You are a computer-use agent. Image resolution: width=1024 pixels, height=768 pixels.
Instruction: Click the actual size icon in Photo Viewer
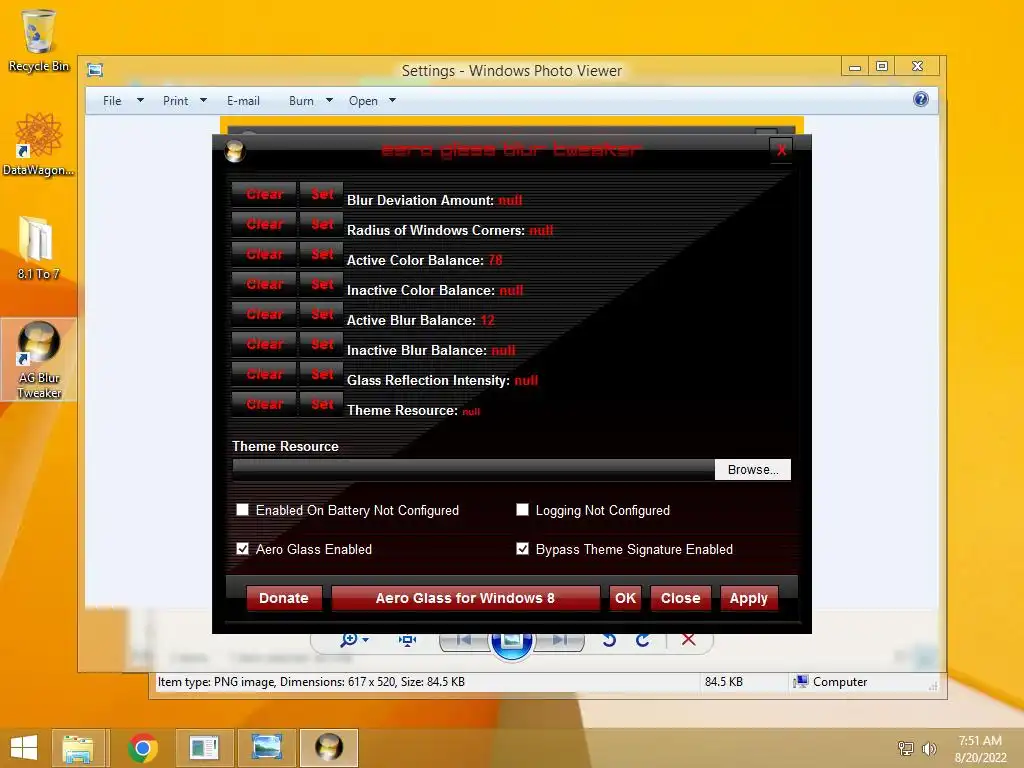point(408,640)
